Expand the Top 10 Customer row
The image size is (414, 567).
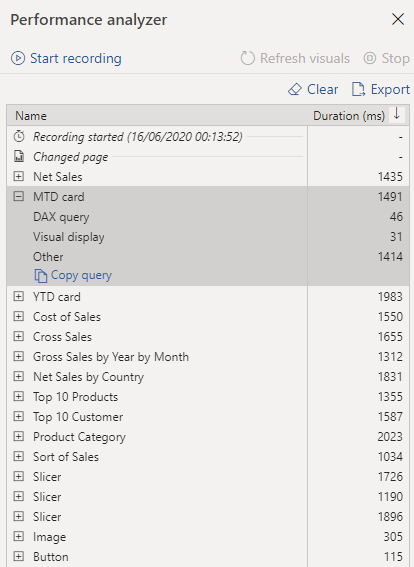[x=18, y=417]
